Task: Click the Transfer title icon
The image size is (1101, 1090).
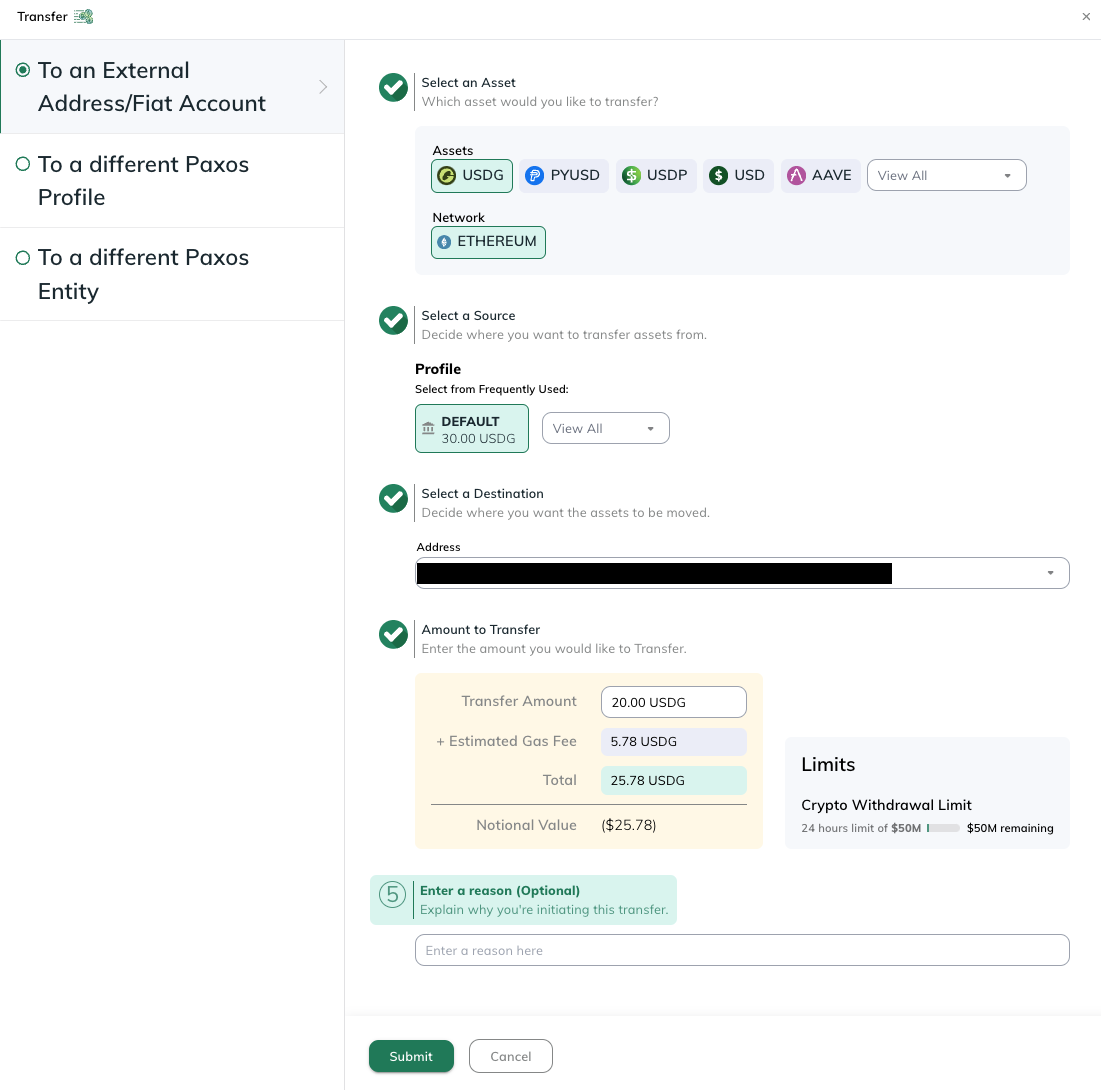Action: pos(84,16)
